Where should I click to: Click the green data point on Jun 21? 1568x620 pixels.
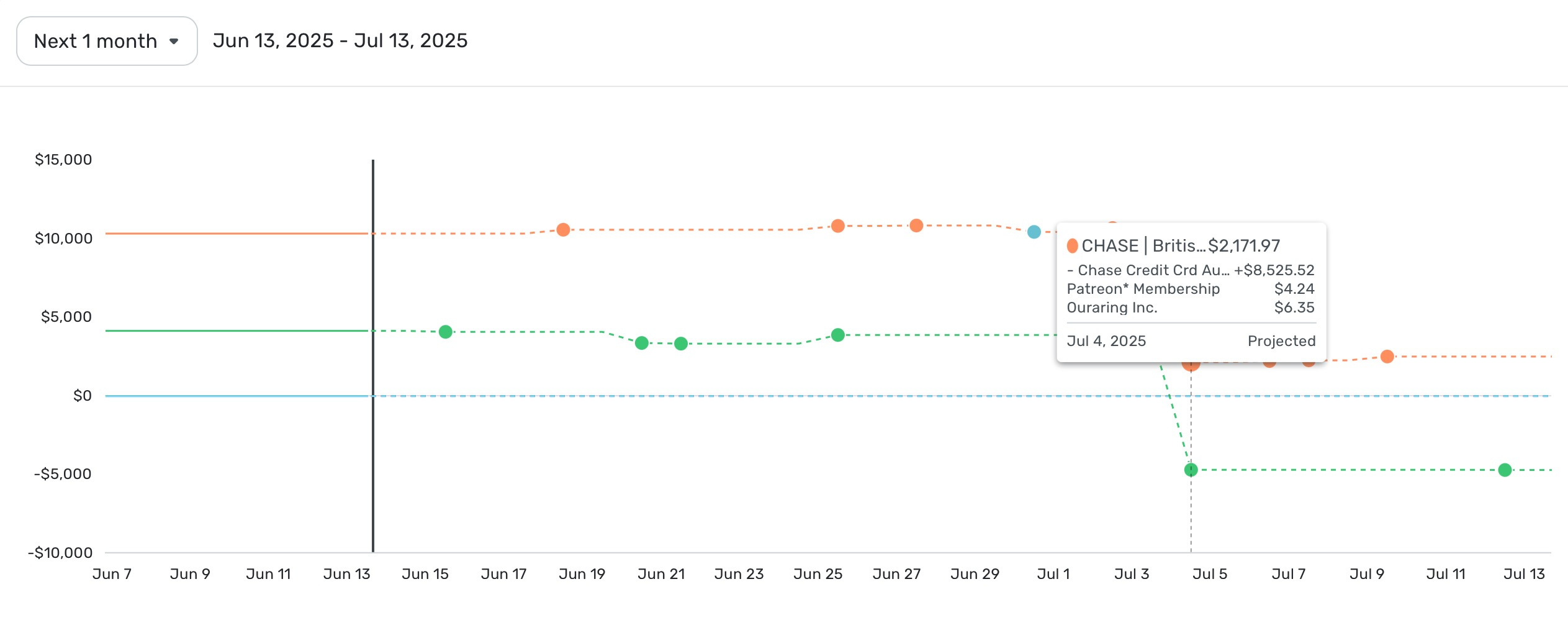(642, 342)
